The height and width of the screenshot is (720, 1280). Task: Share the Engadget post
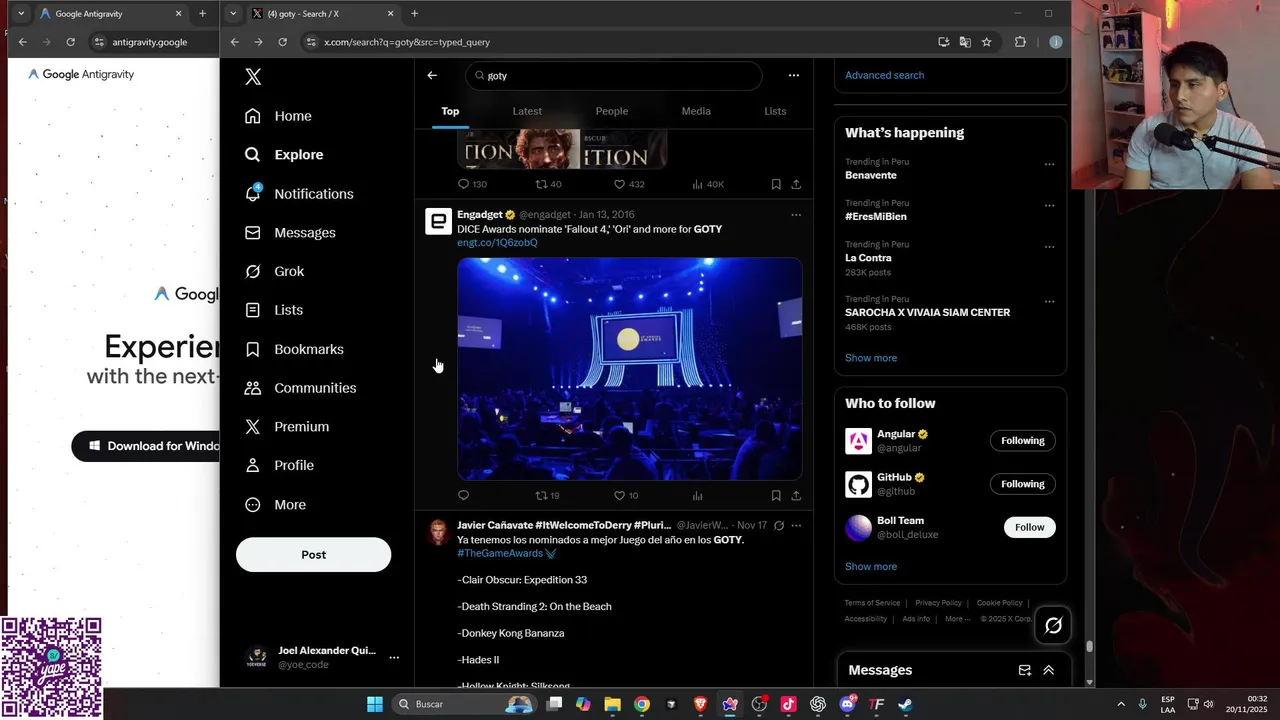(x=796, y=495)
